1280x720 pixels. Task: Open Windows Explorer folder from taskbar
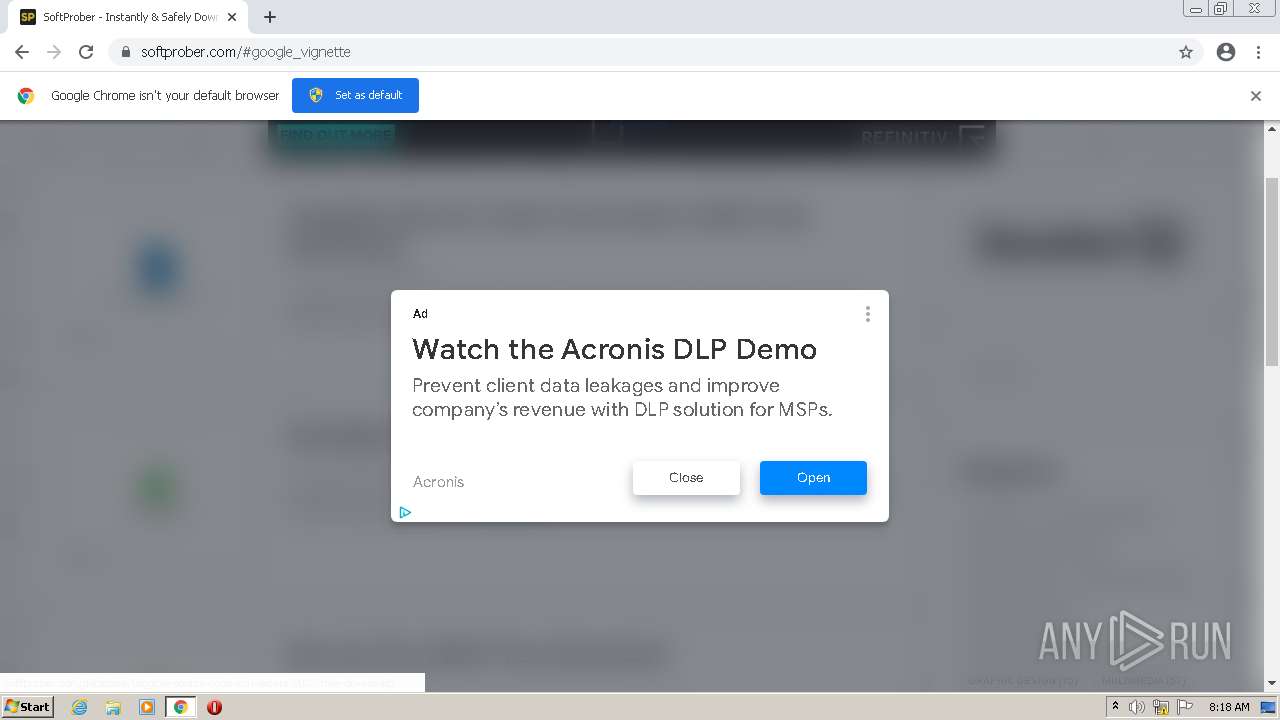point(113,707)
